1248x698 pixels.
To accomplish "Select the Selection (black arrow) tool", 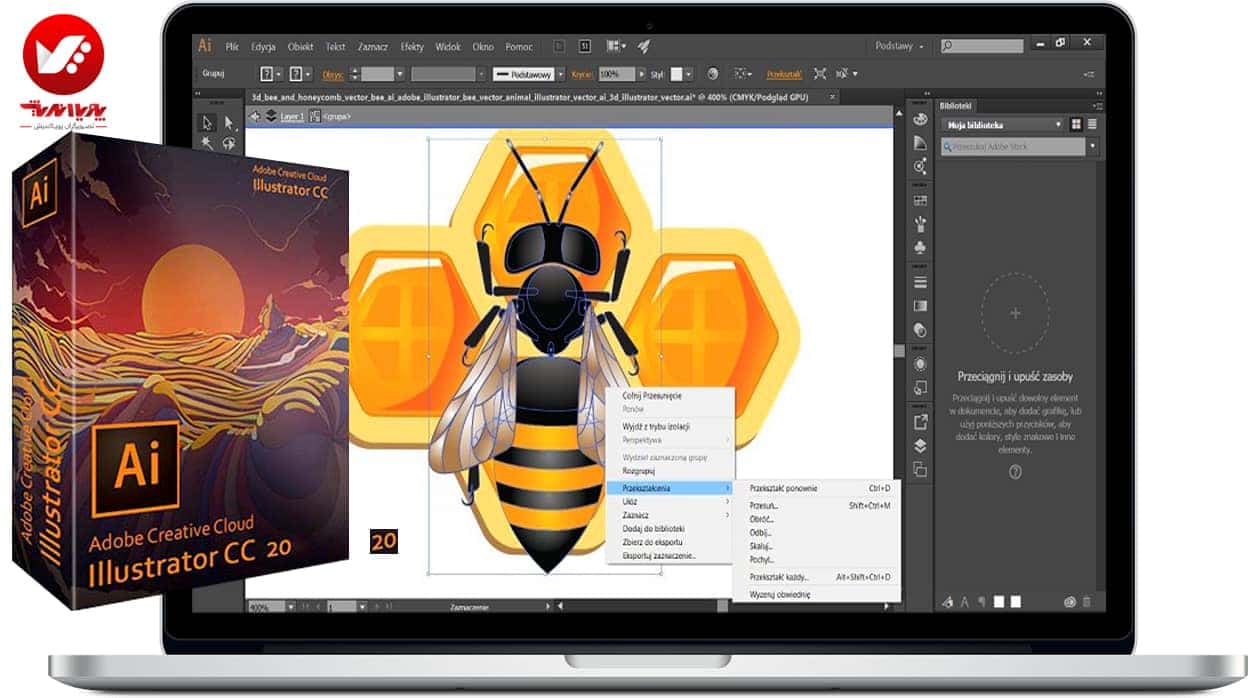I will pyautogui.click(x=207, y=123).
